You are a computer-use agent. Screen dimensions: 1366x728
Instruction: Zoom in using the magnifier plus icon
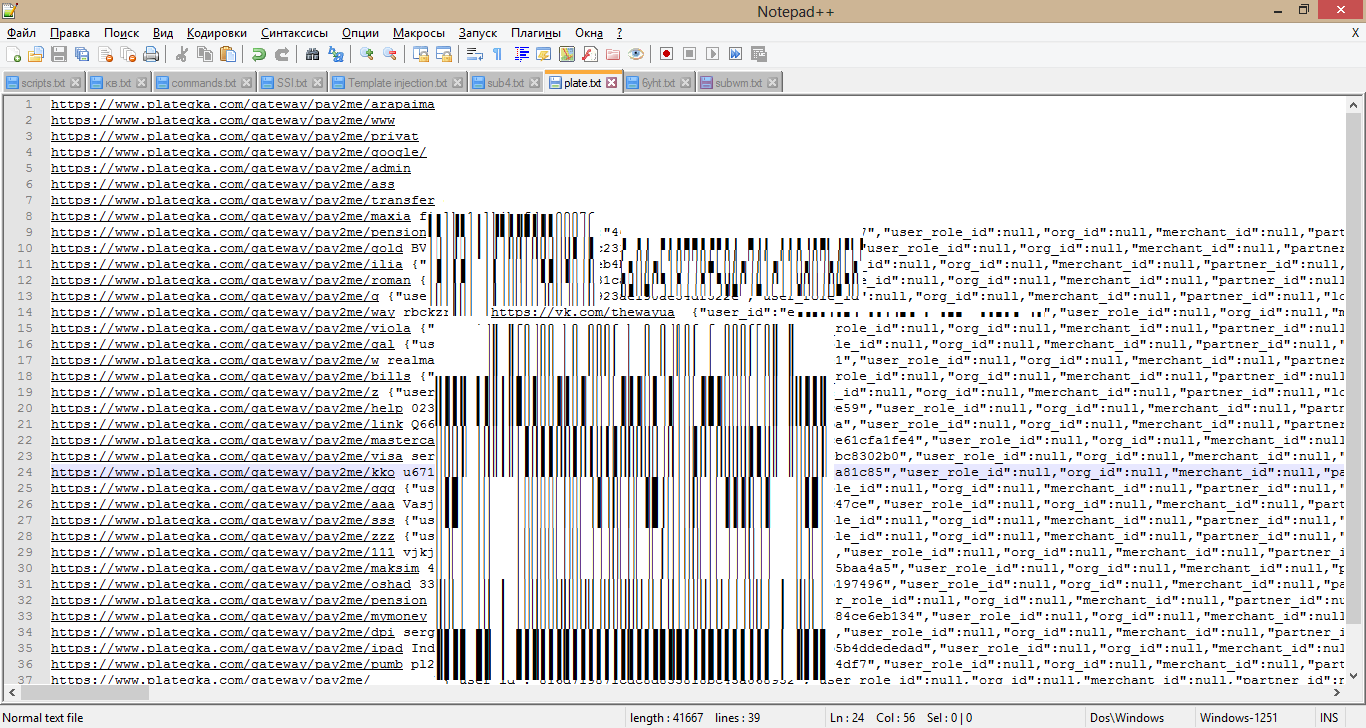367,54
